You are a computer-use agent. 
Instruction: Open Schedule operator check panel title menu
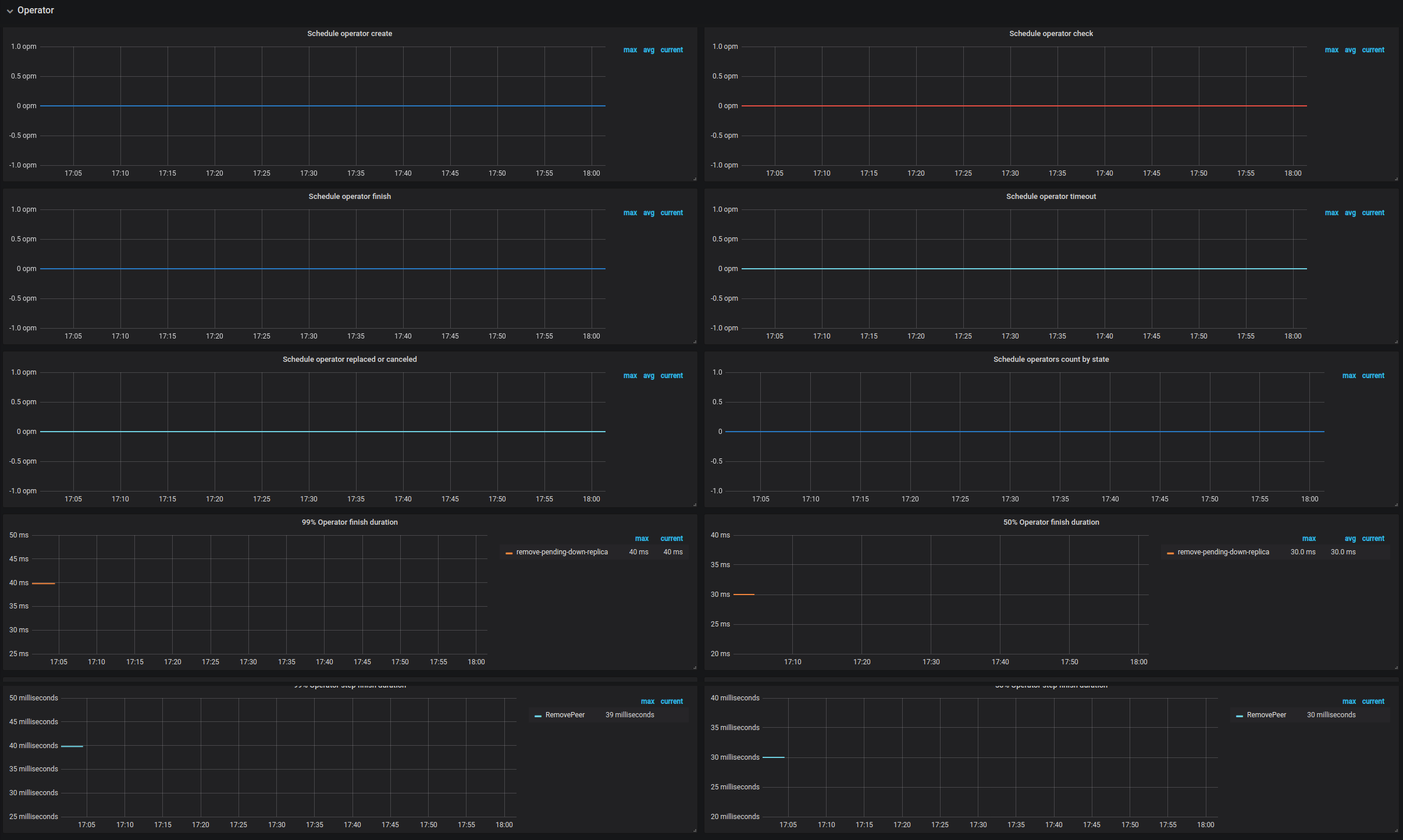pos(1051,34)
